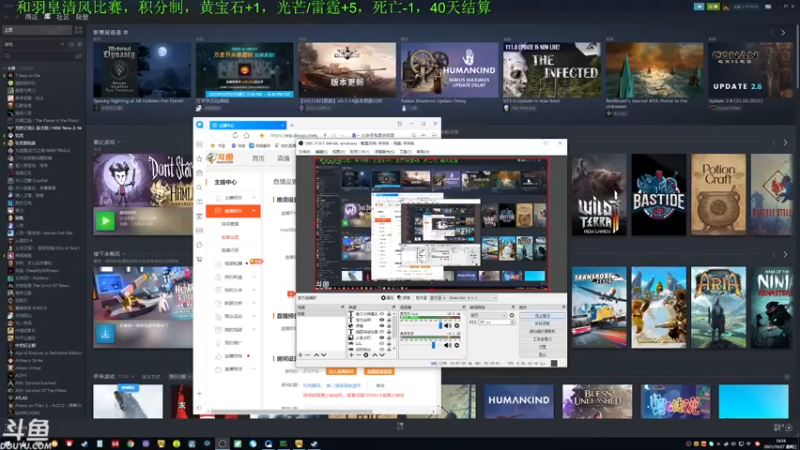Image resolution: width=800 pixels, height=450 pixels.
Task: Enable Studio Mode in OBS Controls
Action: (542, 339)
